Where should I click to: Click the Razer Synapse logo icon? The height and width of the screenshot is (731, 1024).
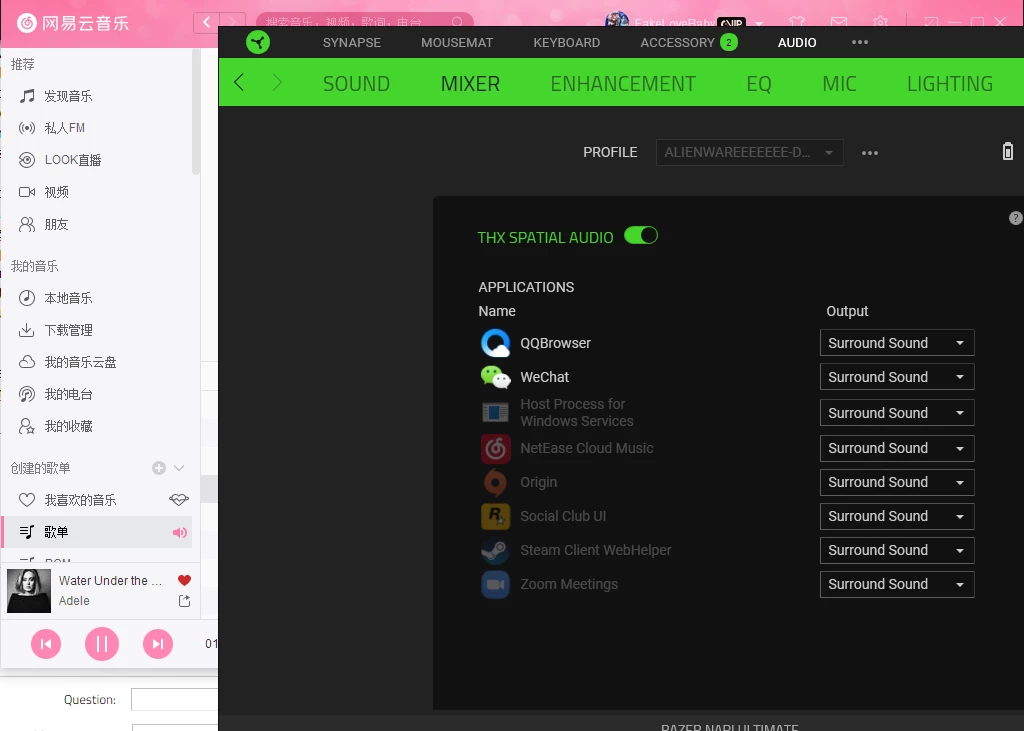point(258,42)
